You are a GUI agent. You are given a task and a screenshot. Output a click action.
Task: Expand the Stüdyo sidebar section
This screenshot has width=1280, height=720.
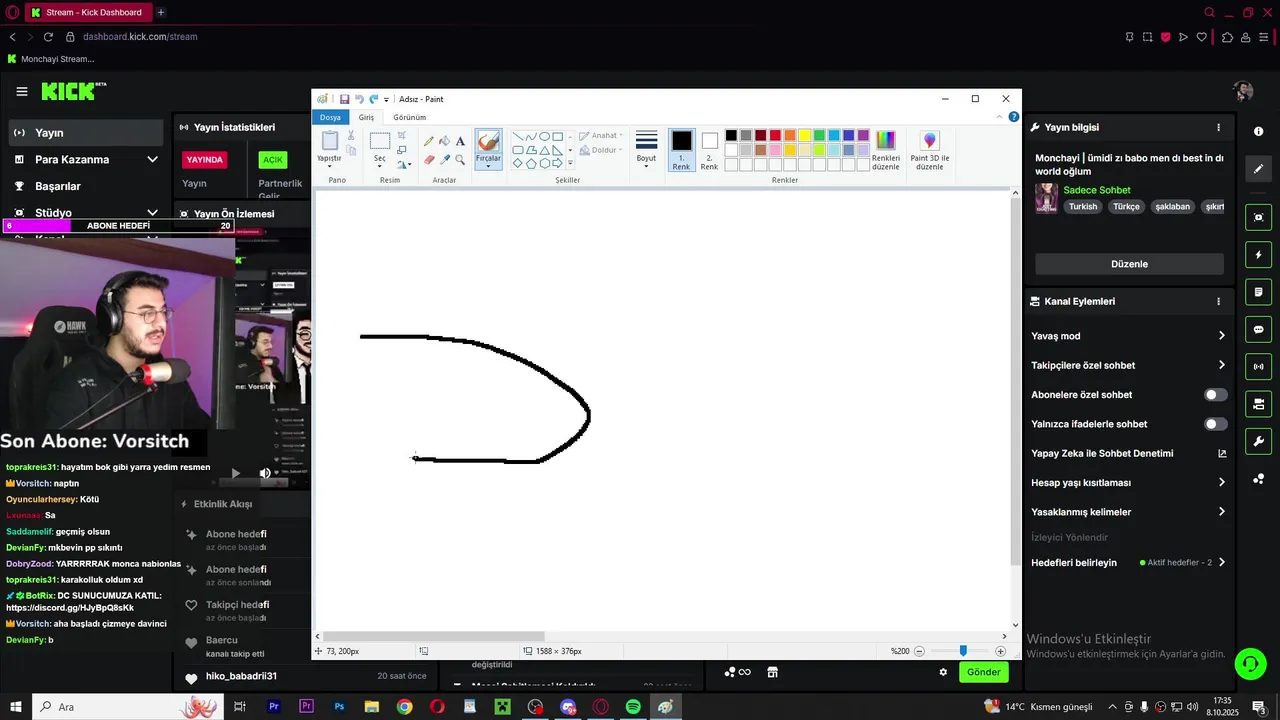point(152,213)
